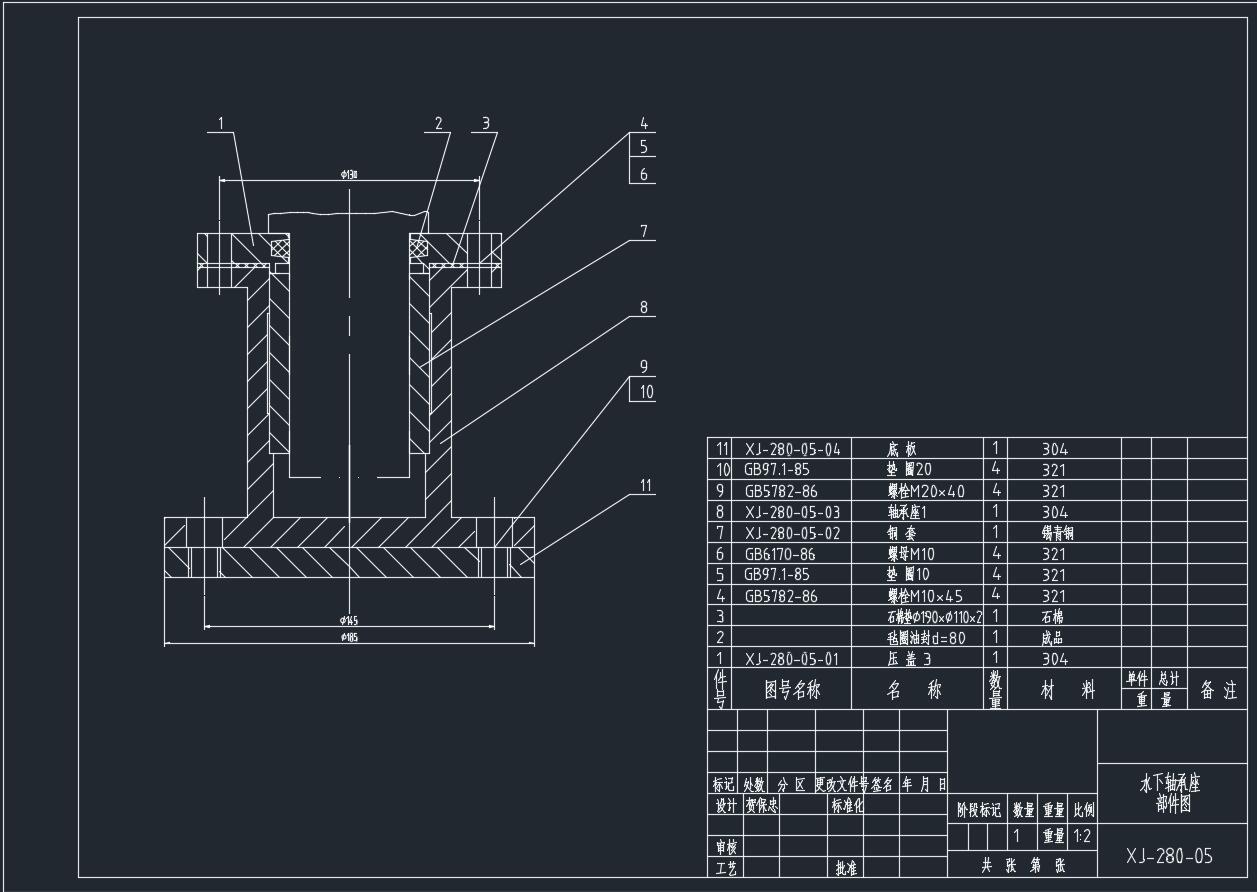Click the '比例' header cell
Viewport: 1257px width, 892px height.
coord(1083,810)
